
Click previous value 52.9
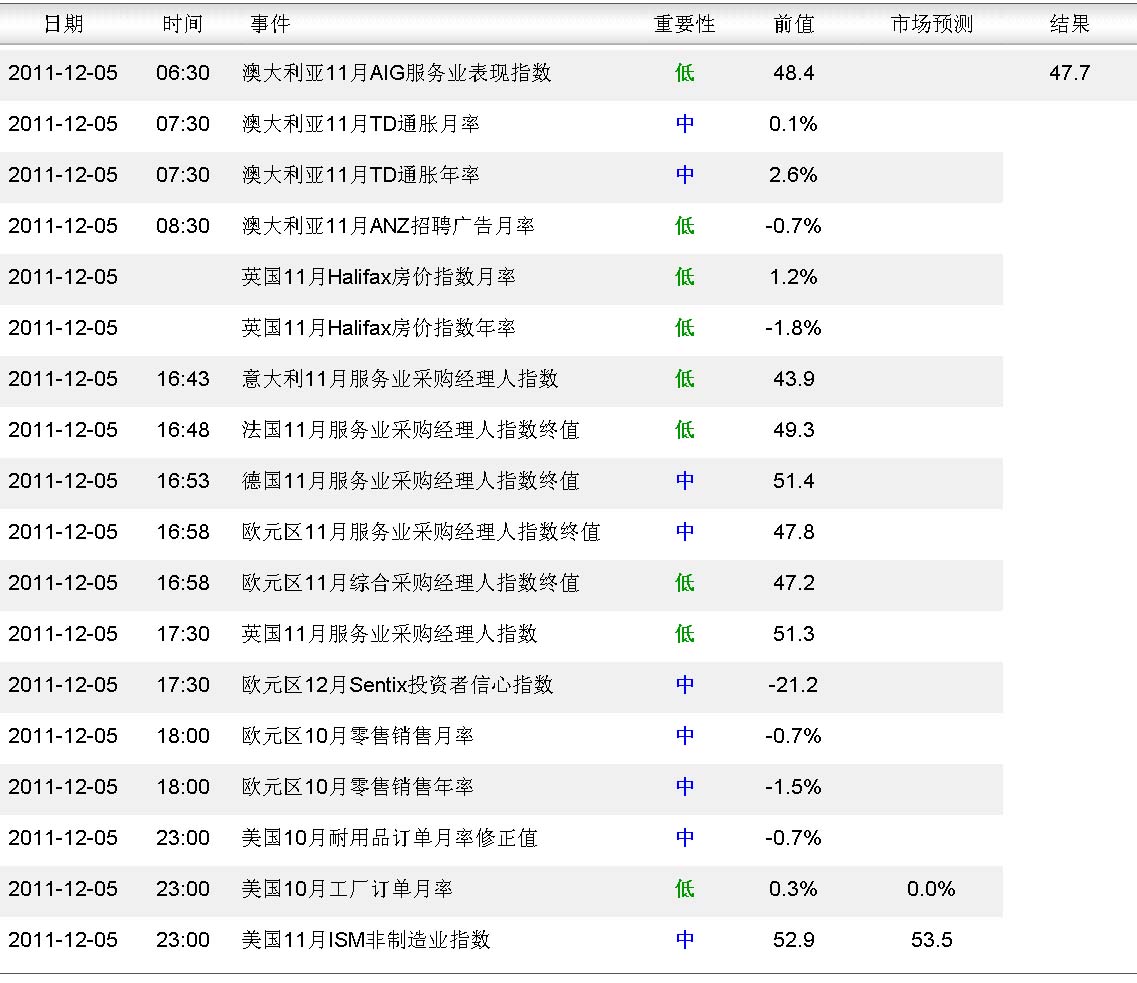(x=794, y=940)
